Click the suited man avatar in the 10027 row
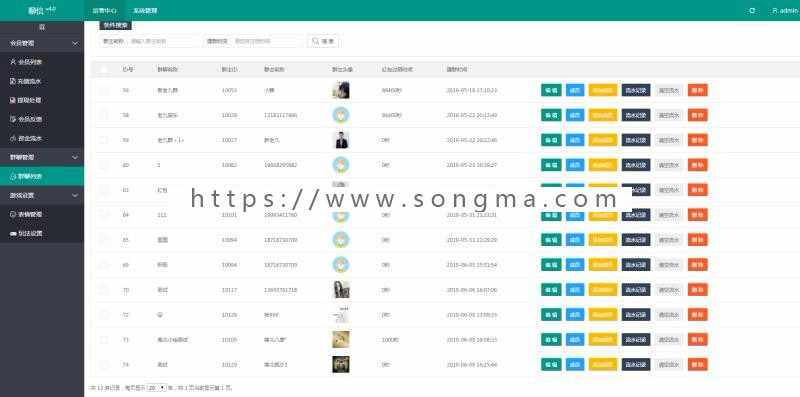The height and width of the screenshot is (397, 800). click(x=341, y=140)
